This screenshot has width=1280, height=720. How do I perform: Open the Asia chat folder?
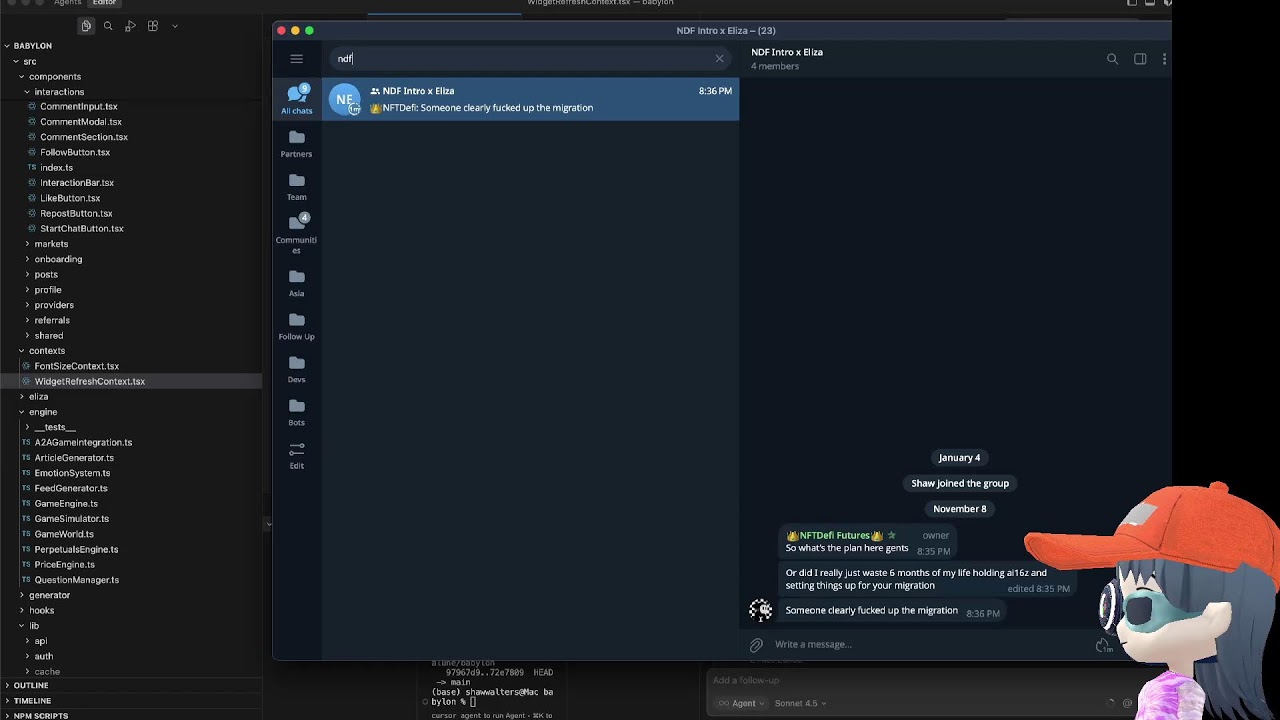[296, 282]
